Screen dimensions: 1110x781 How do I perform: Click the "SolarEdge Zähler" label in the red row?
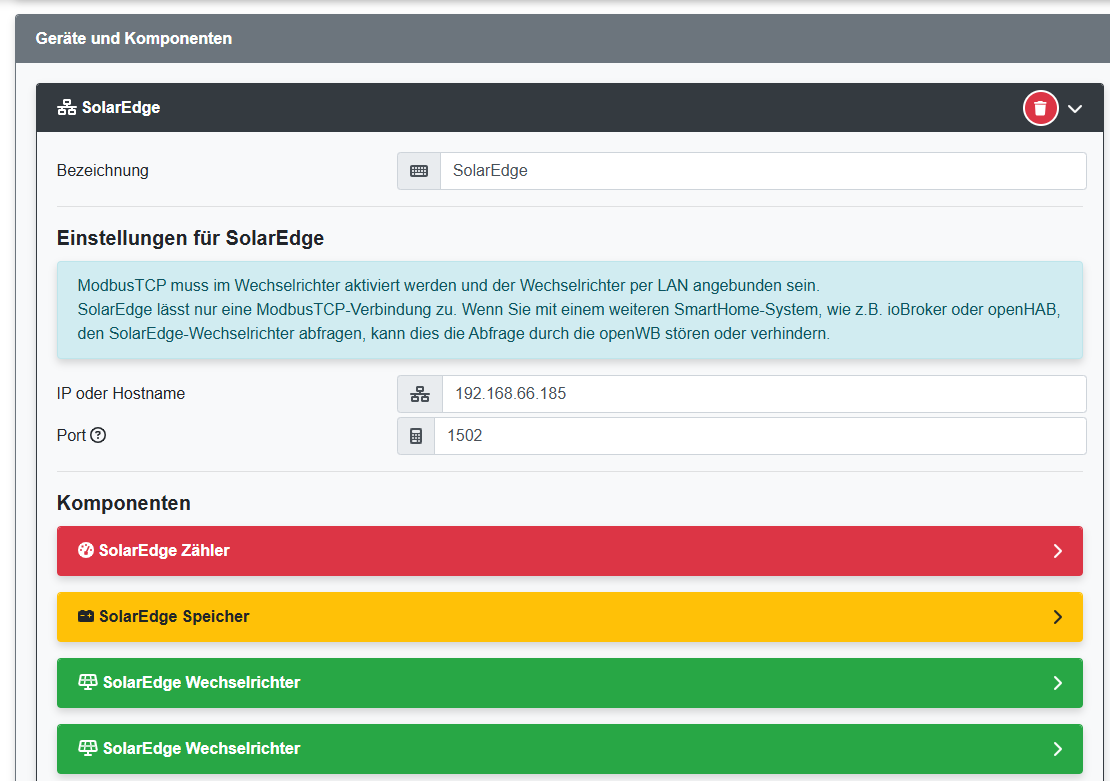[164, 550]
